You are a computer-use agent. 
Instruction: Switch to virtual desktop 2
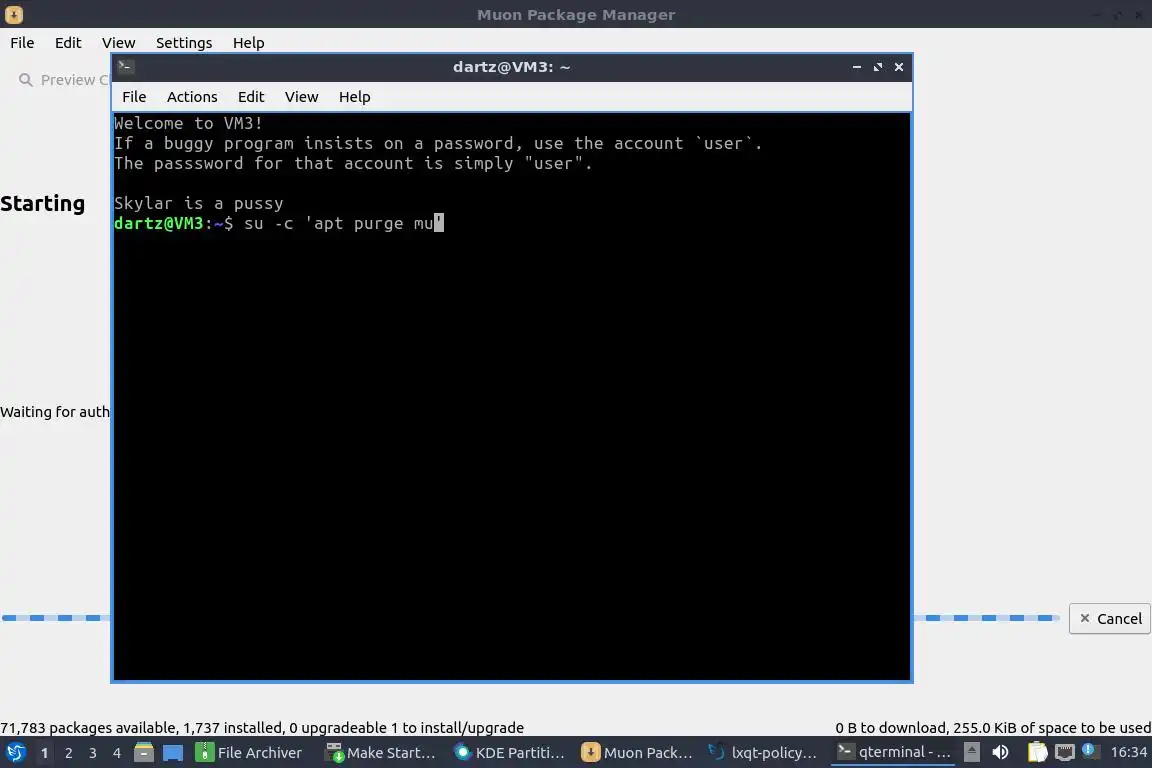68,753
